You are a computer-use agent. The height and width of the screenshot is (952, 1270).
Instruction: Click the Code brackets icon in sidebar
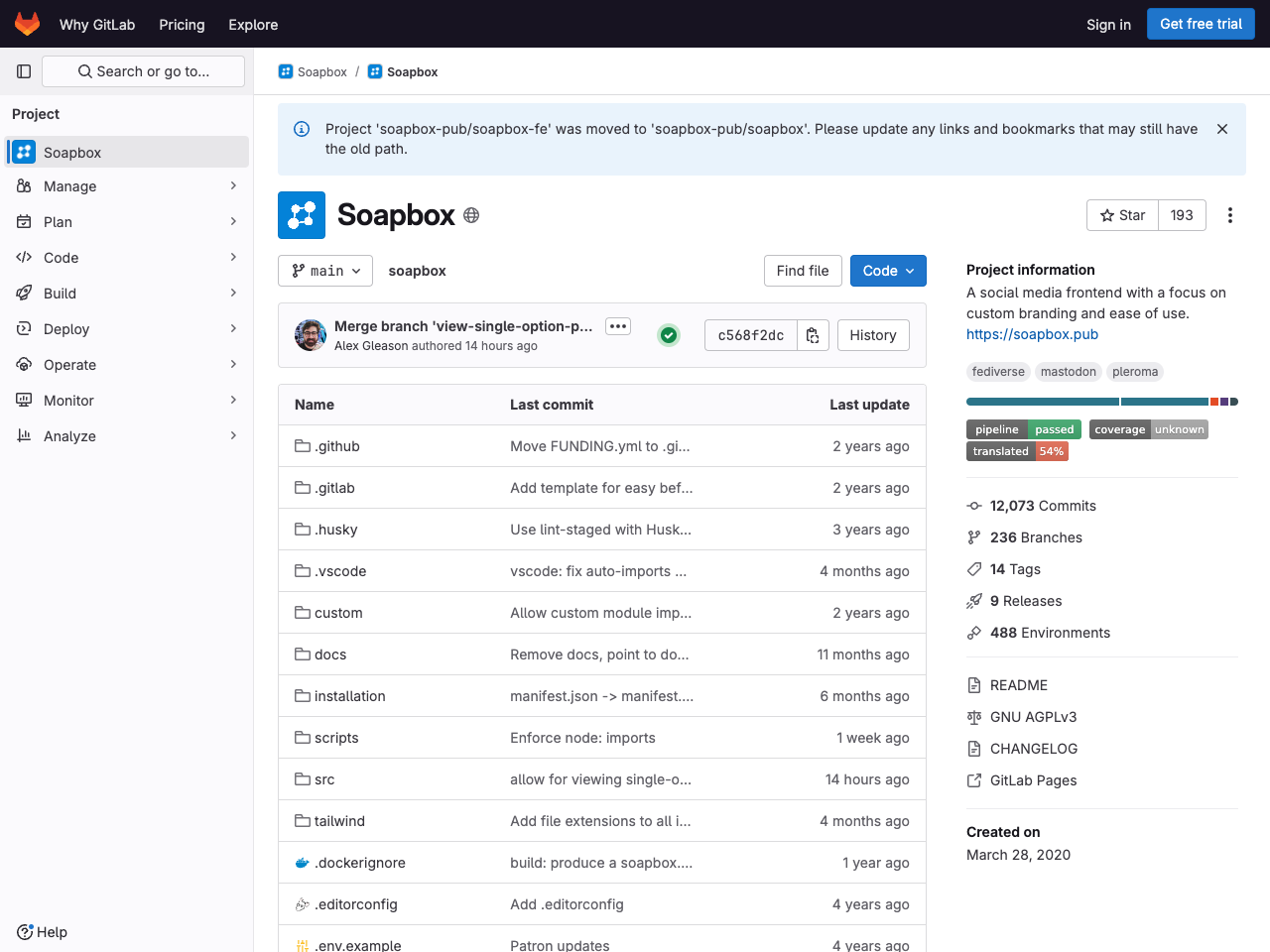(24, 258)
